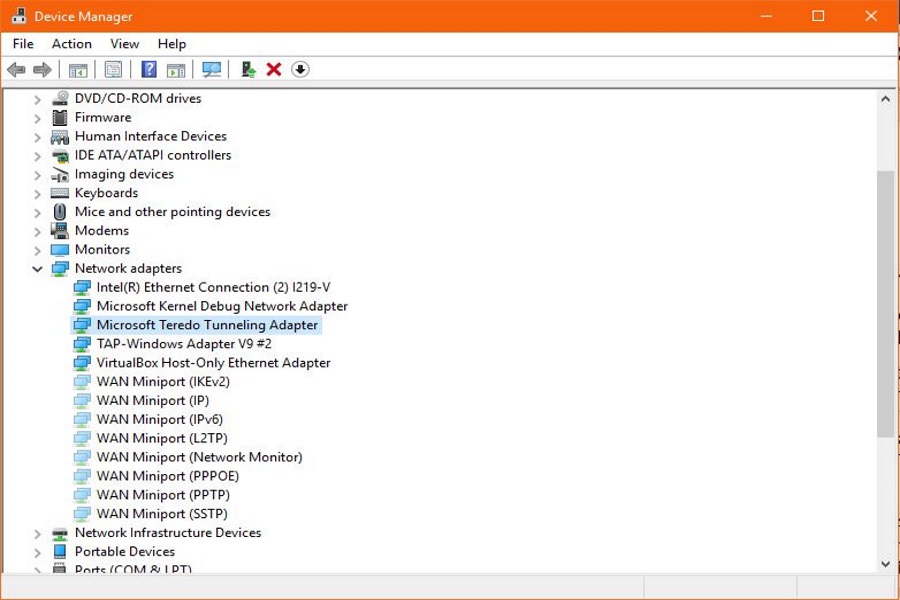Click the Intel(R) Ethernet Connection (2) I219-V text

pyautogui.click(x=214, y=287)
